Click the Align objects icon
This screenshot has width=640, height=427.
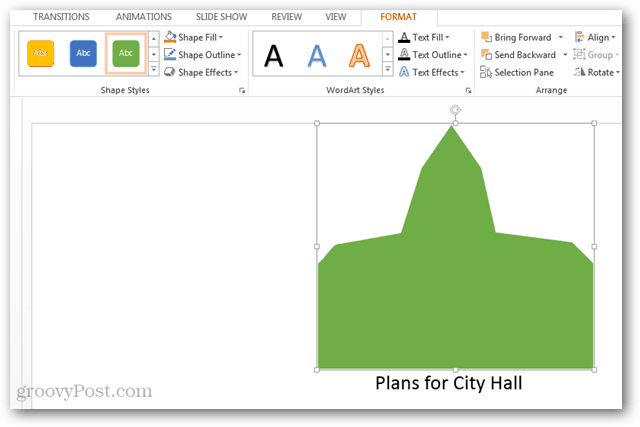[579, 37]
